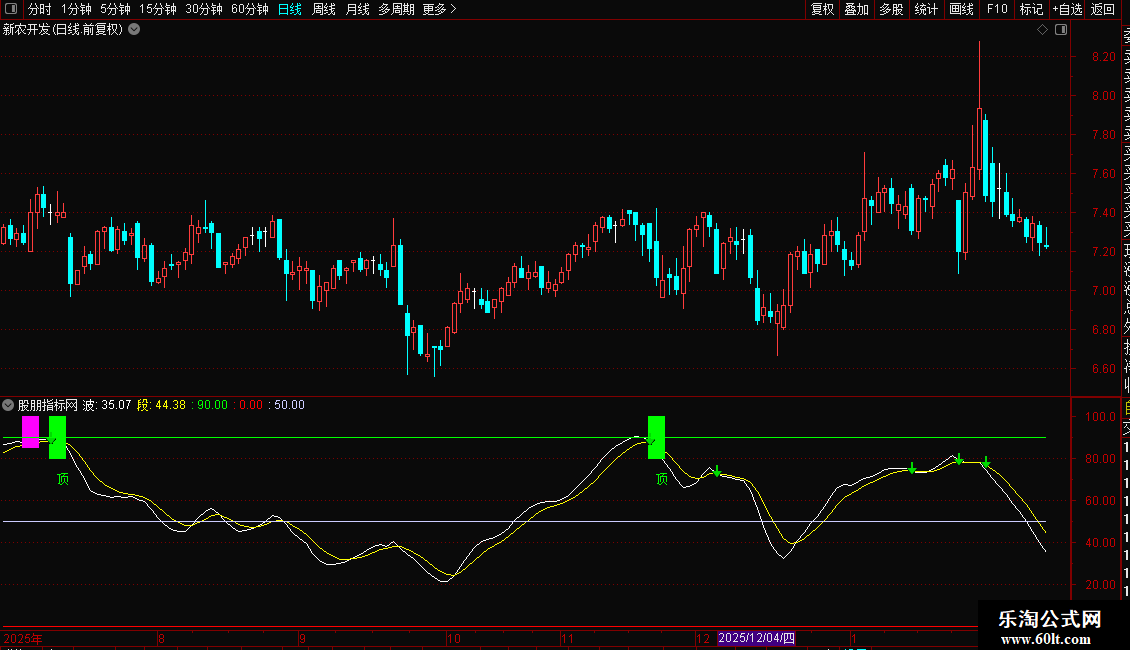The height and width of the screenshot is (650, 1130).
Task: Select the 30分钟 period tab
Action: pos(204,9)
